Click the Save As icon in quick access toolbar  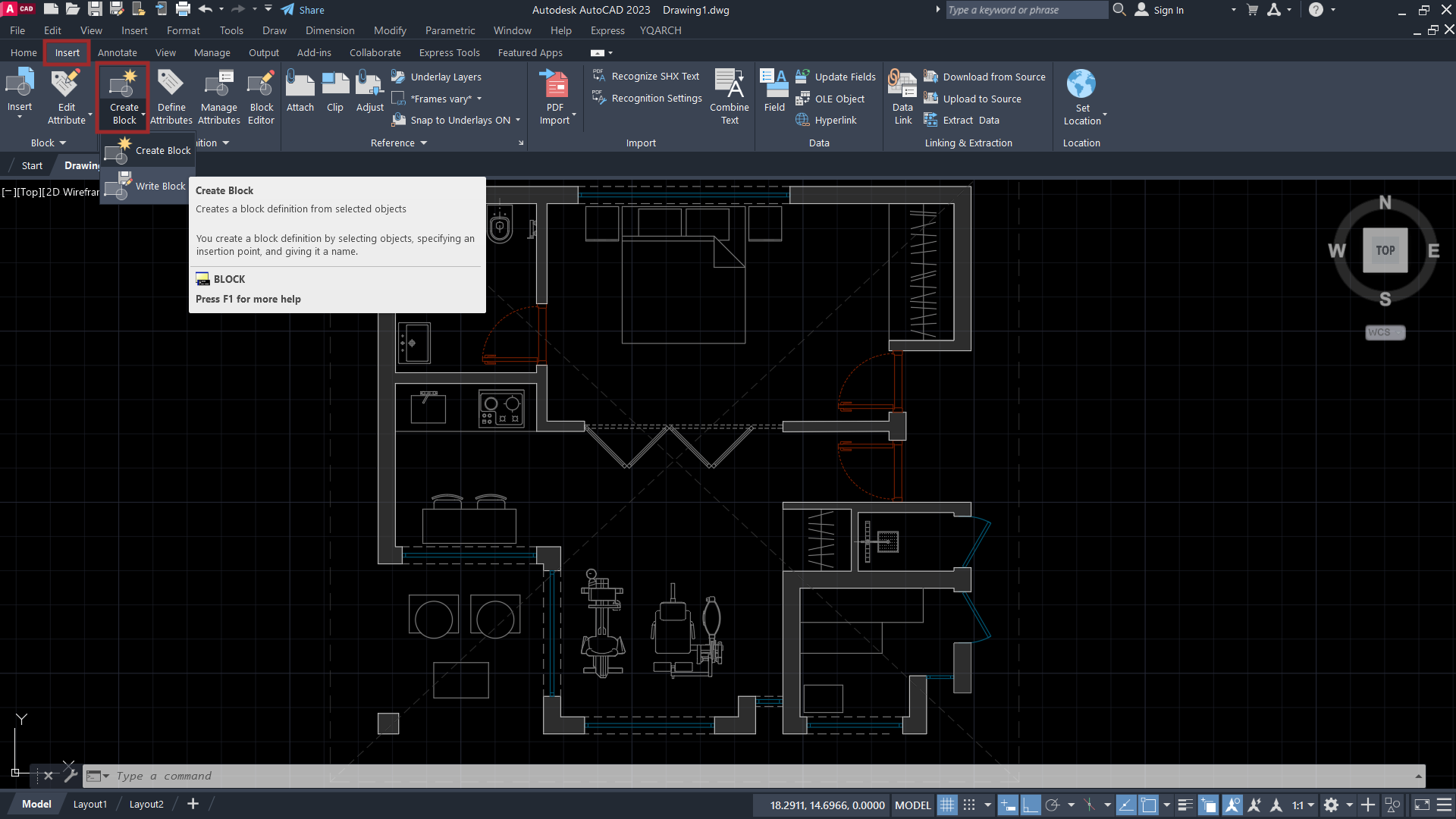tap(117, 9)
